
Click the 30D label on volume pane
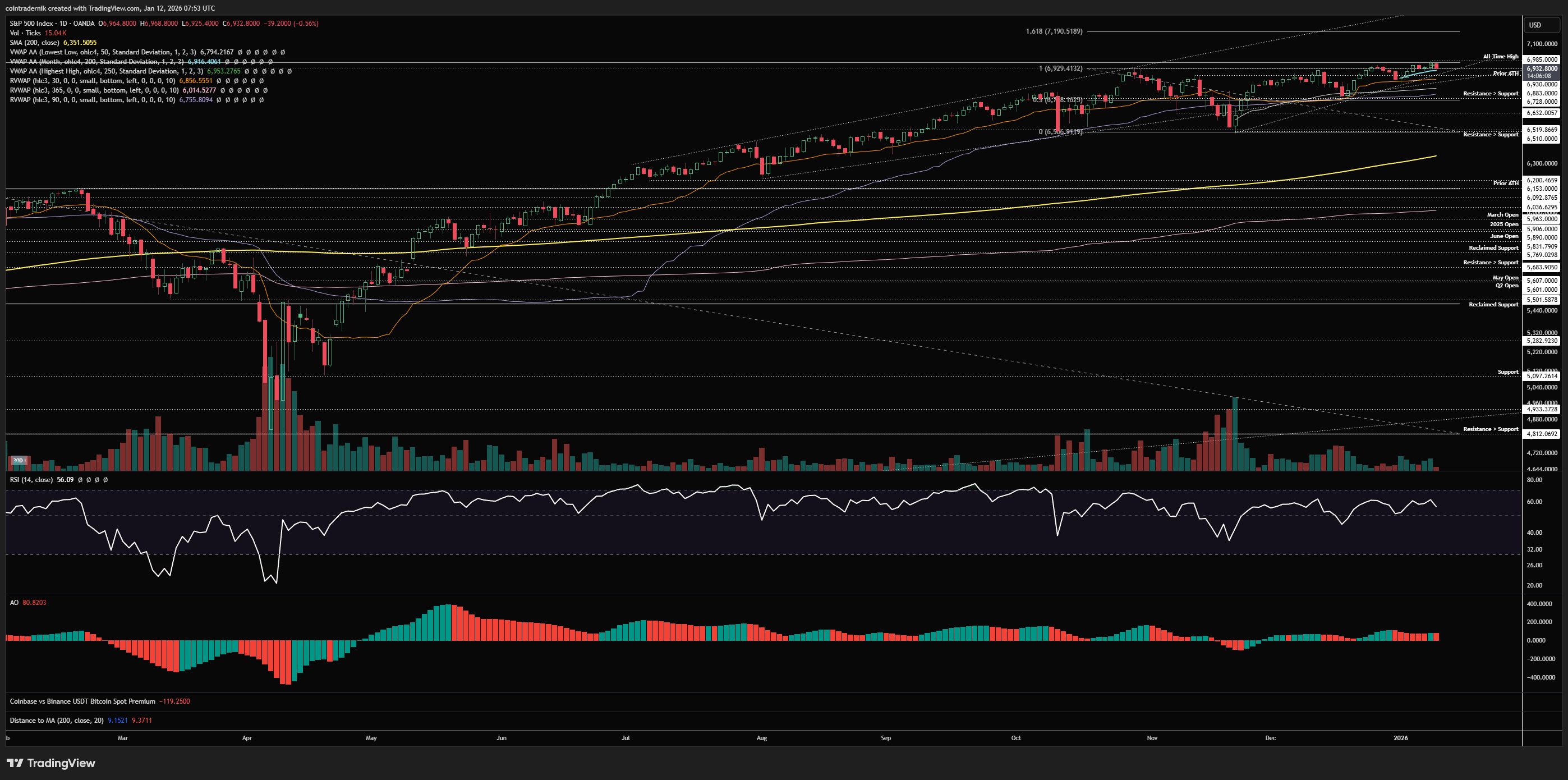point(20,460)
